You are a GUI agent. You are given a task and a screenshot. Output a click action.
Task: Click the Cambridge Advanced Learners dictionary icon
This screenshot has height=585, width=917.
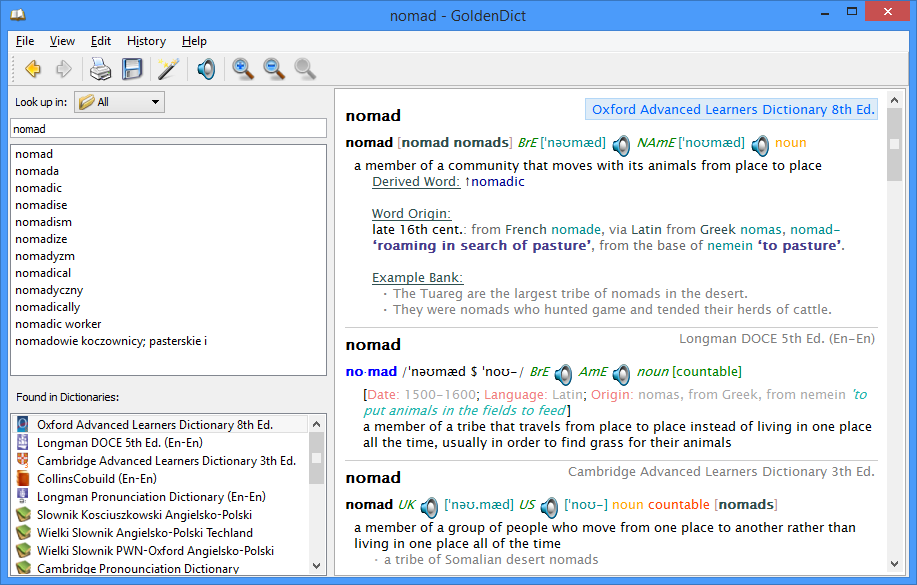click(x=23, y=460)
